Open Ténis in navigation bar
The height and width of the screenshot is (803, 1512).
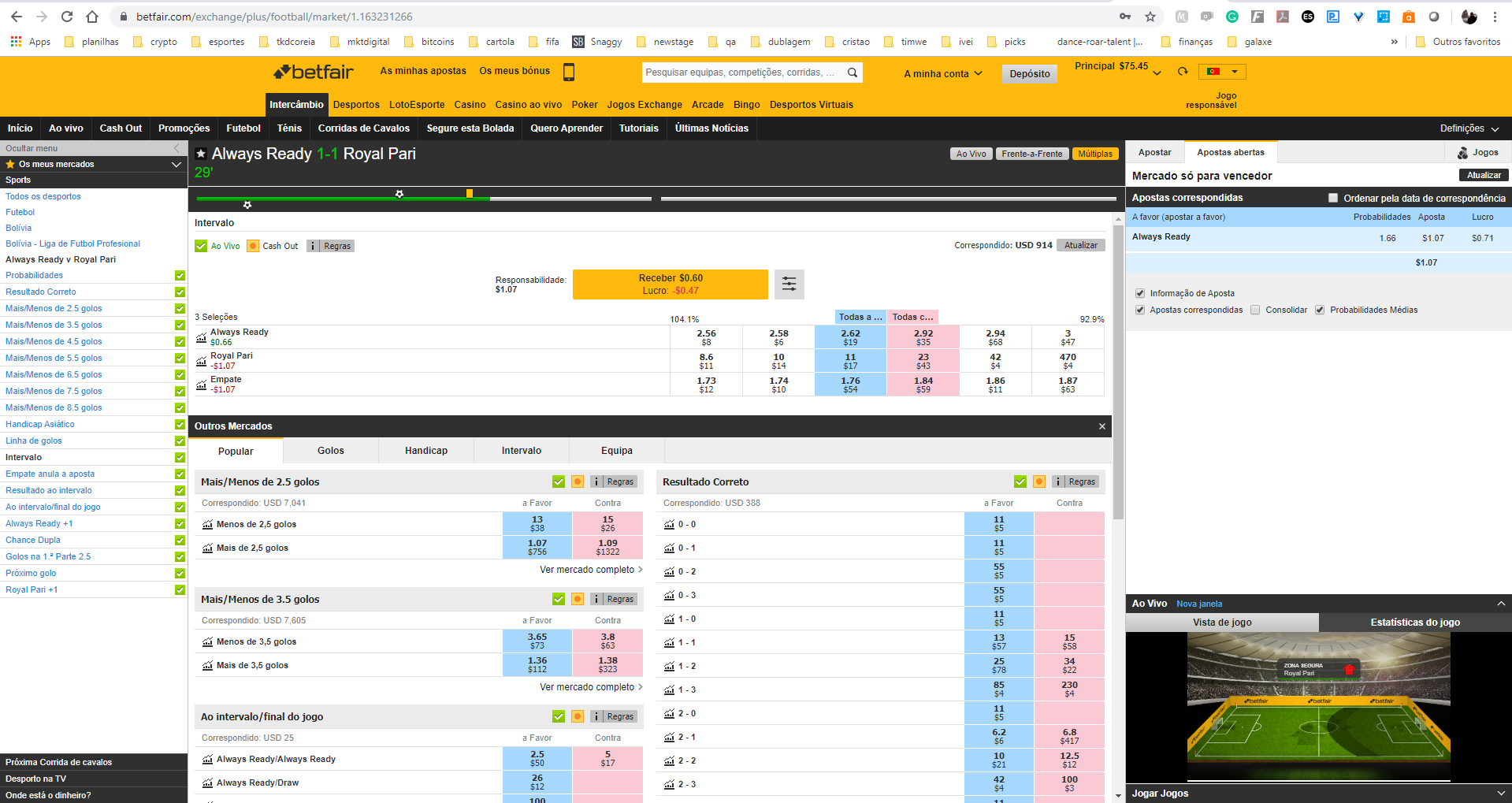(x=289, y=128)
